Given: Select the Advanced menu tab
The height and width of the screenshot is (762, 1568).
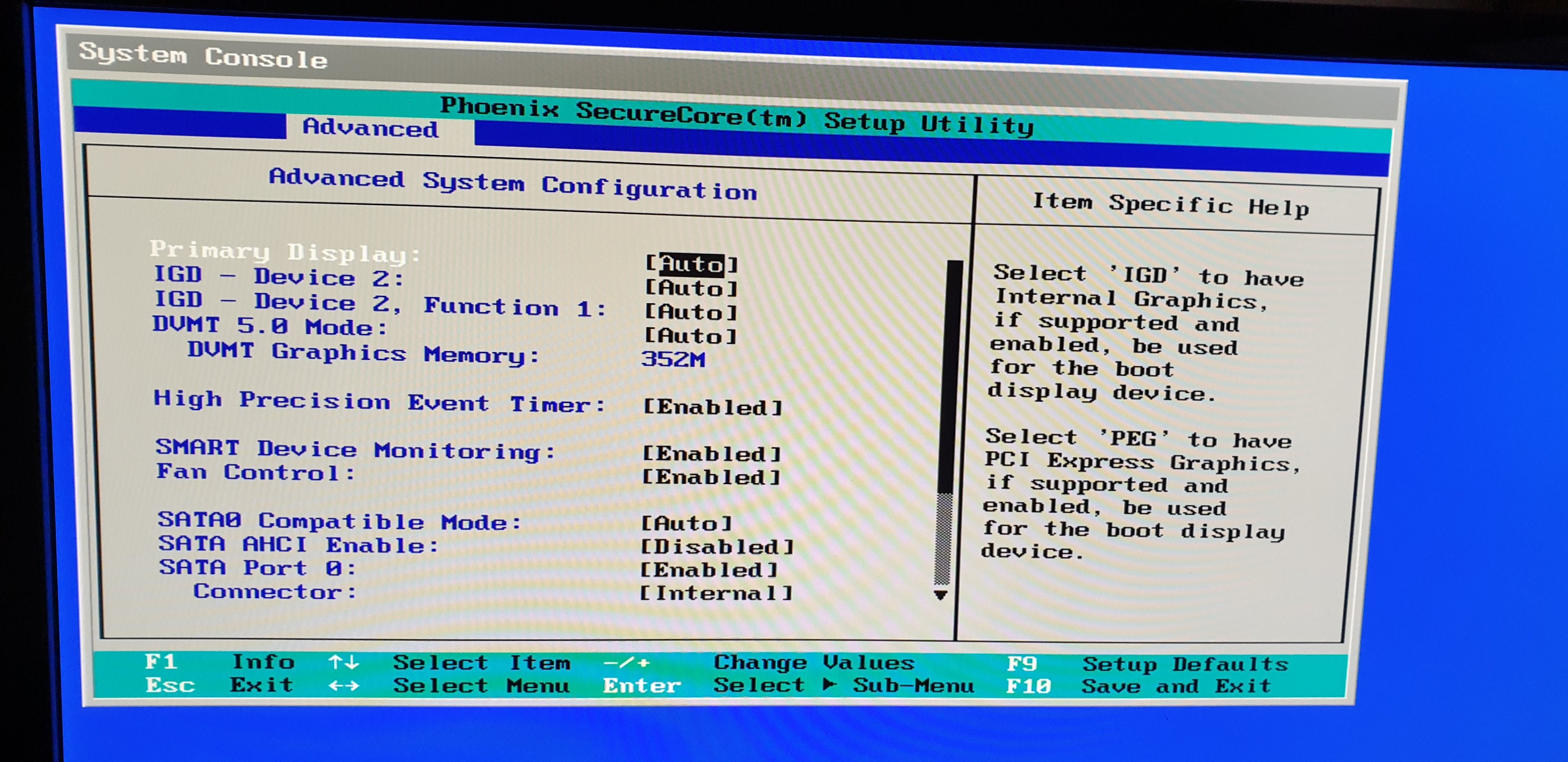Looking at the screenshot, I should (370, 128).
